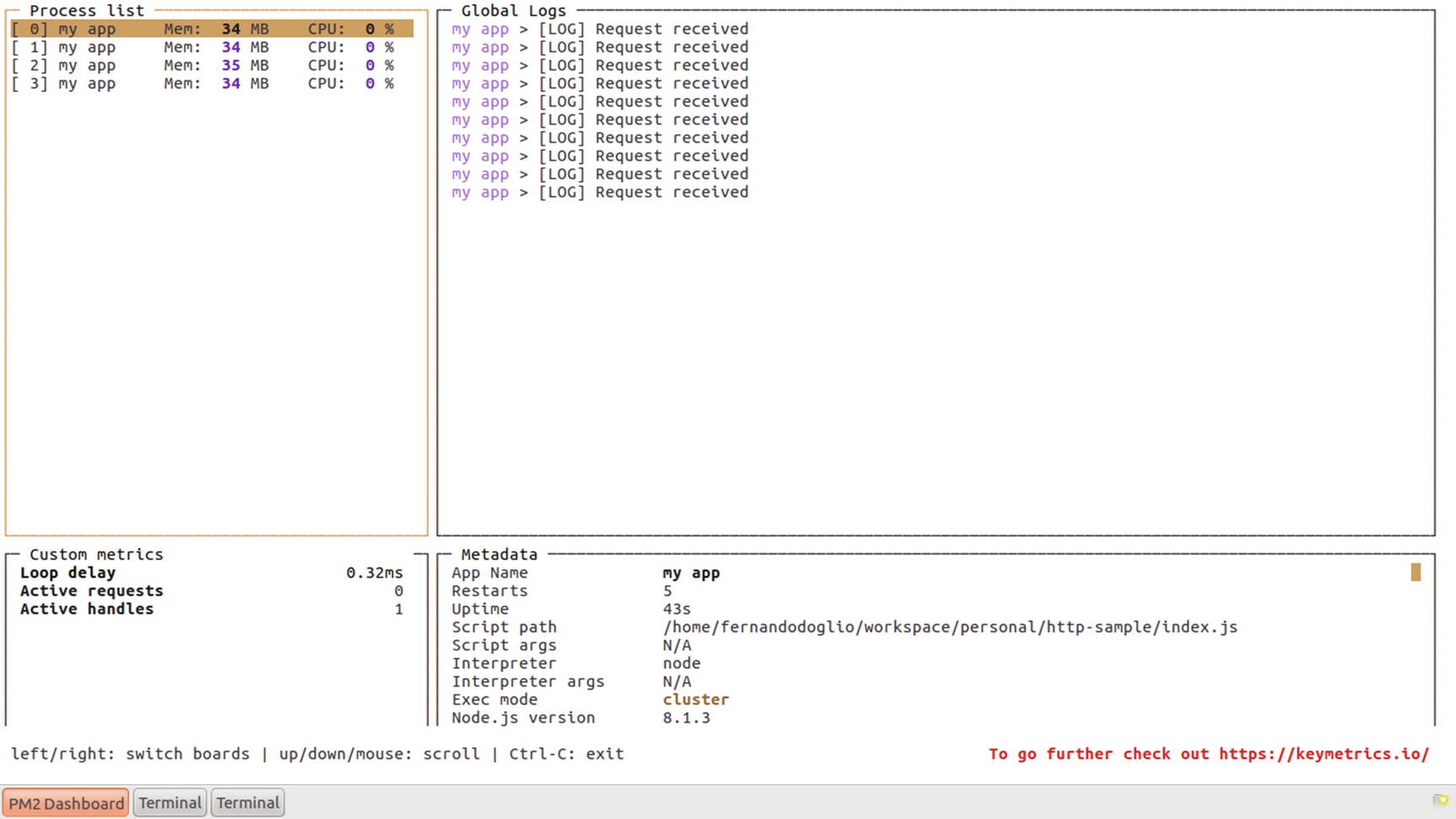
Task: Click the cluster Exec mode value
Action: (x=696, y=700)
